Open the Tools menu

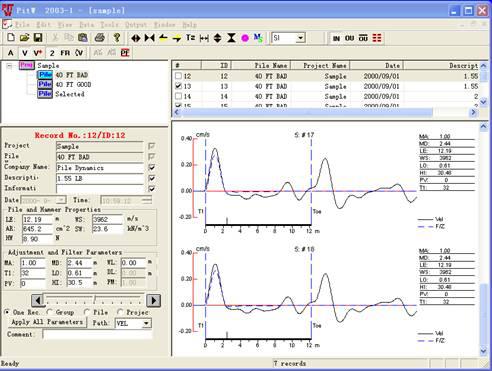(109, 25)
